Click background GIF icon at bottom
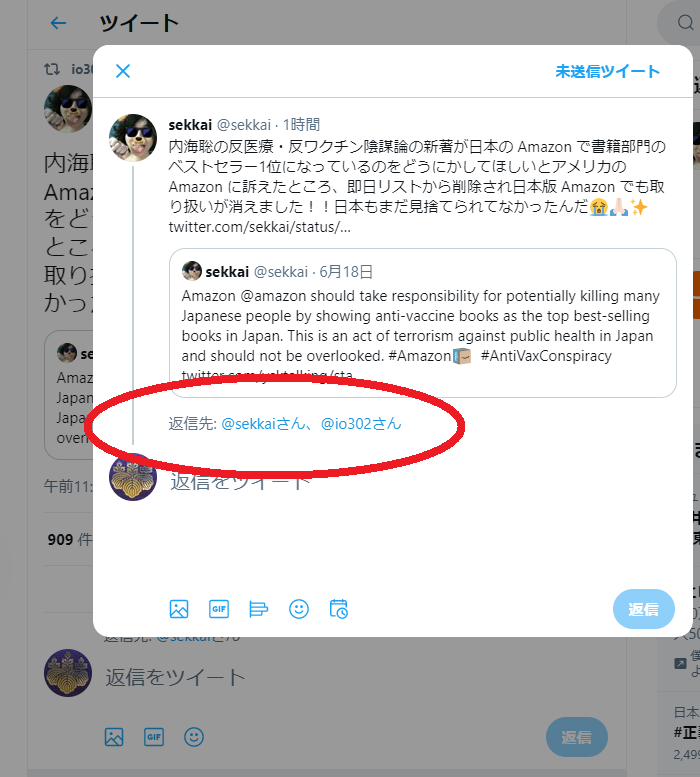Screen dimensions: 700x777 point(154,737)
